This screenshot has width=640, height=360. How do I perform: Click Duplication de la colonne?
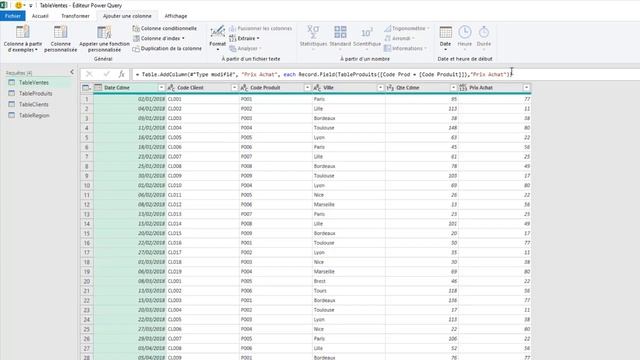(x=167, y=48)
